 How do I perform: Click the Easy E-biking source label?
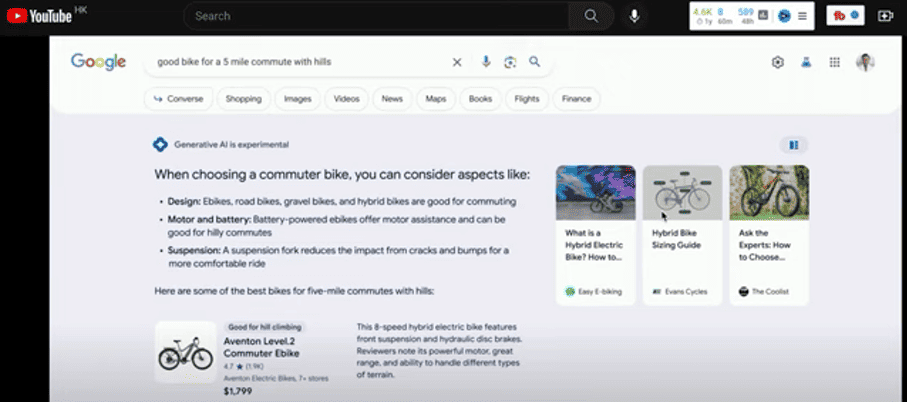pyautogui.click(x=593, y=292)
